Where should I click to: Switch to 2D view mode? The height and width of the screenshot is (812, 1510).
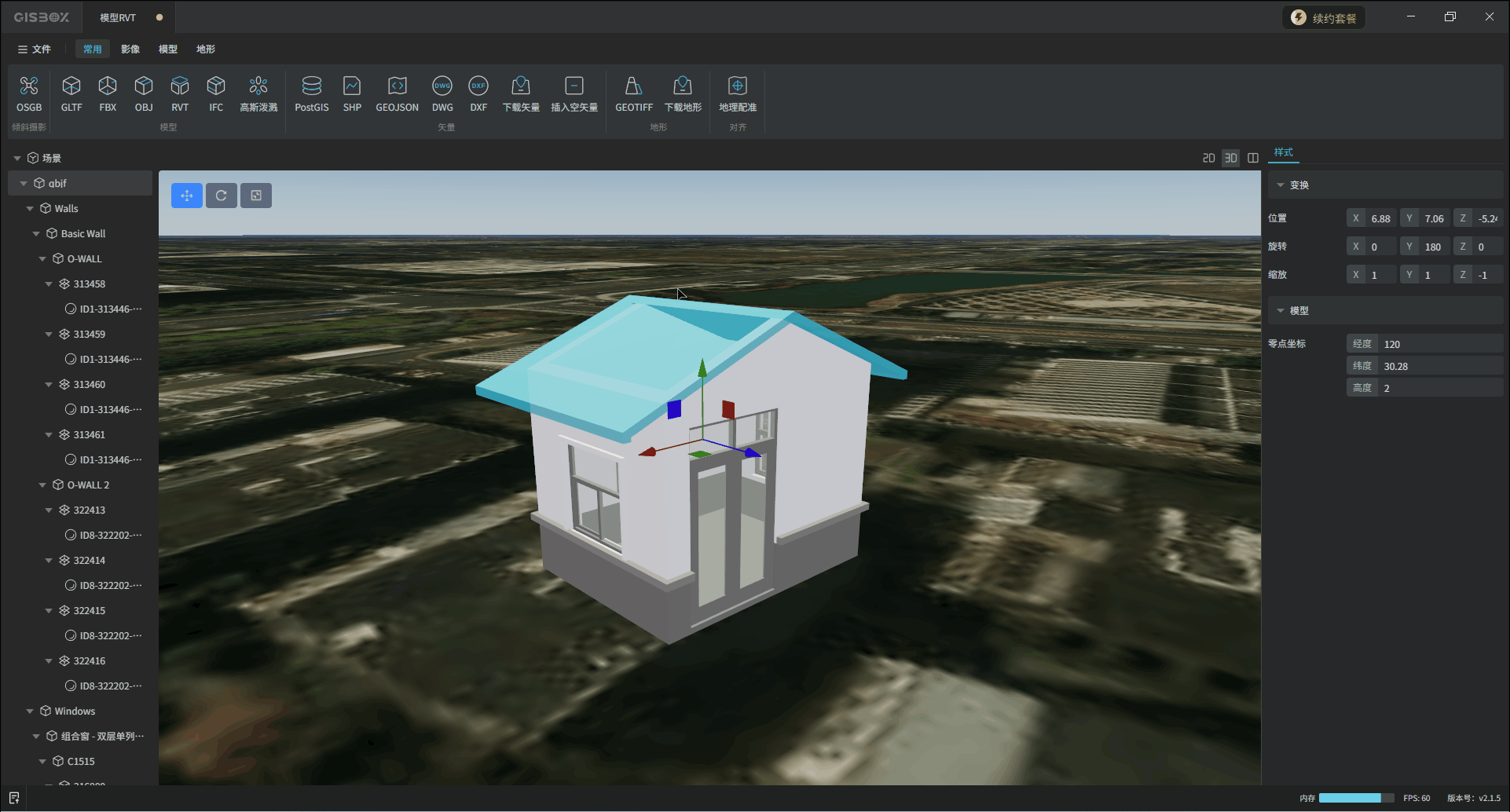1208,159
